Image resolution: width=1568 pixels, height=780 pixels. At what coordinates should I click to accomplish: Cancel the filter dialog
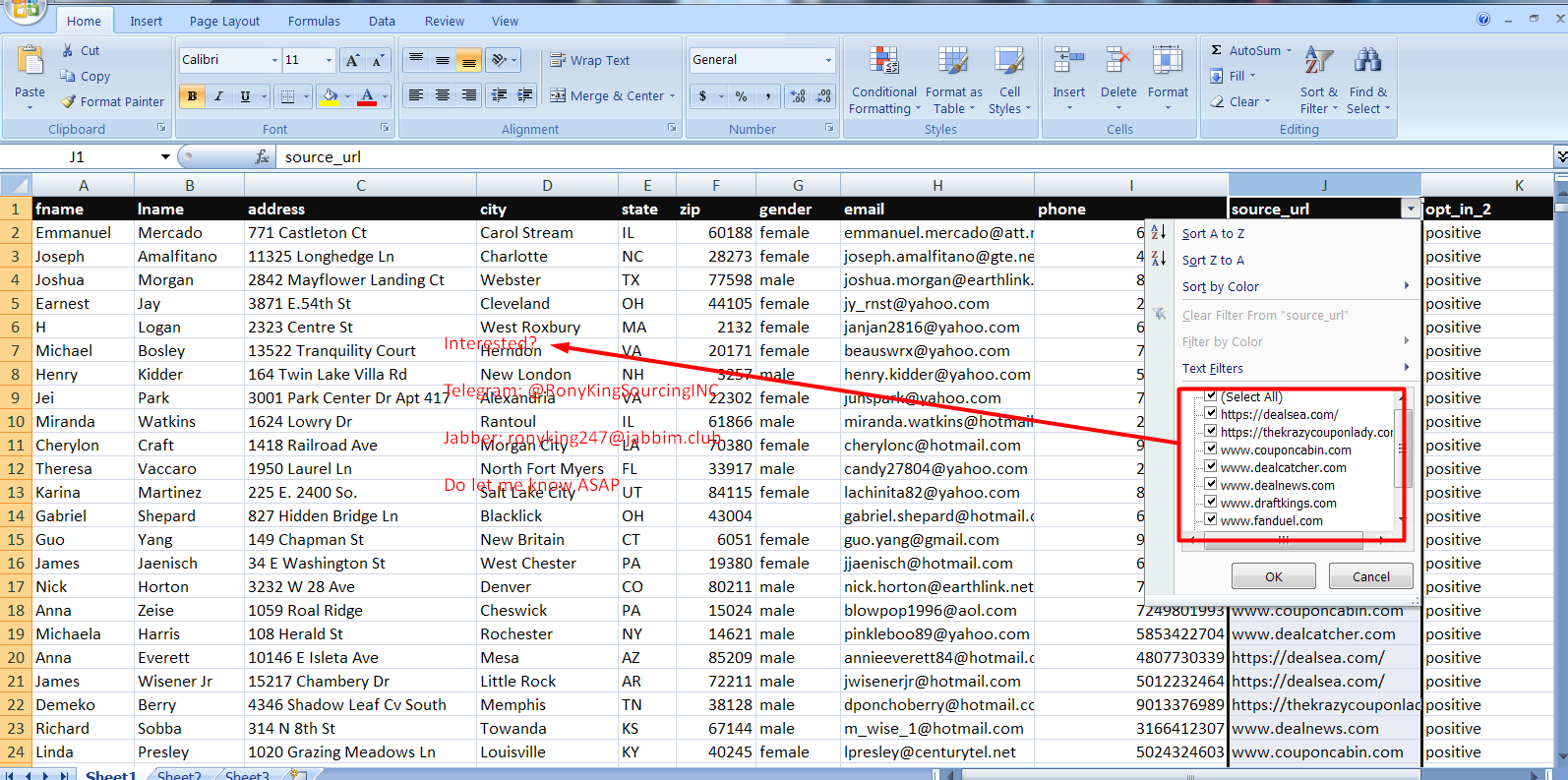click(x=1370, y=576)
